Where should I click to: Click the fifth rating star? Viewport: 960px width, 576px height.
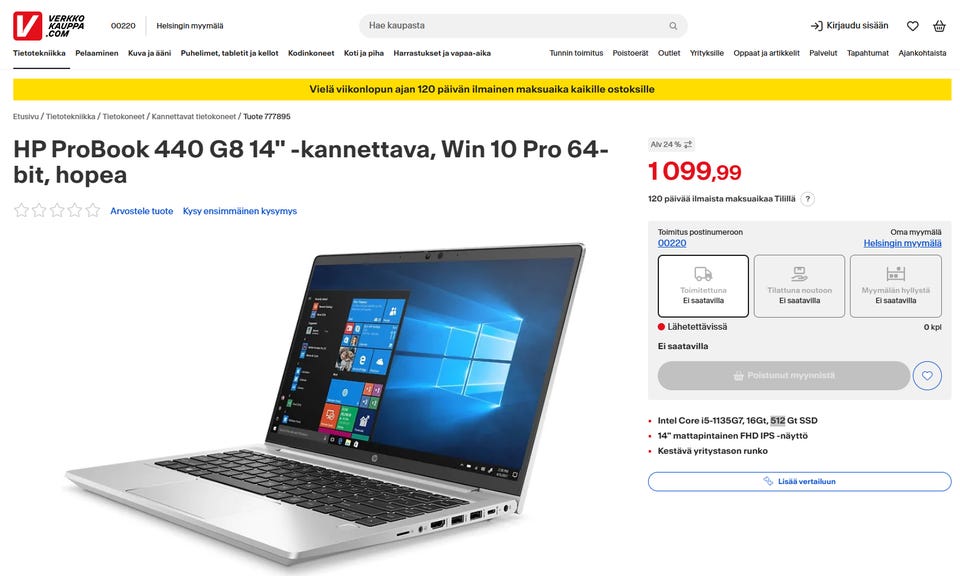[92, 211]
